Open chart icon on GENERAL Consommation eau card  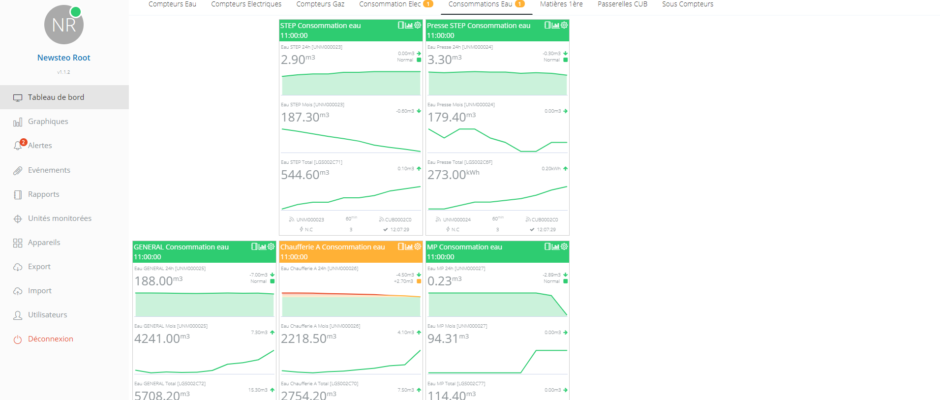(263, 246)
